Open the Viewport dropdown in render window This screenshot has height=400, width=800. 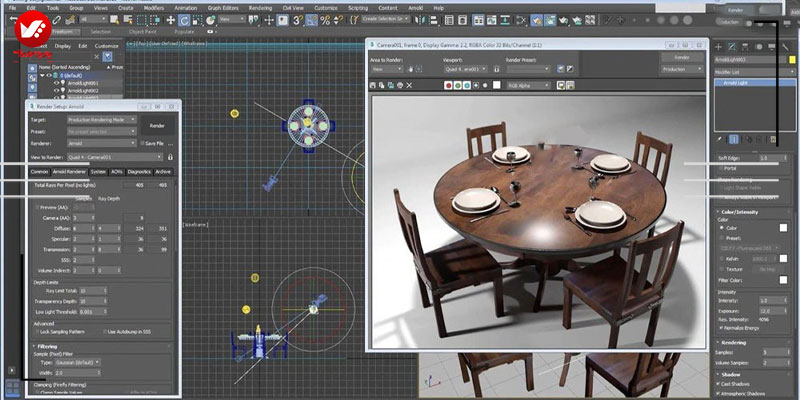pyautogui.click(x=465, y=69)
